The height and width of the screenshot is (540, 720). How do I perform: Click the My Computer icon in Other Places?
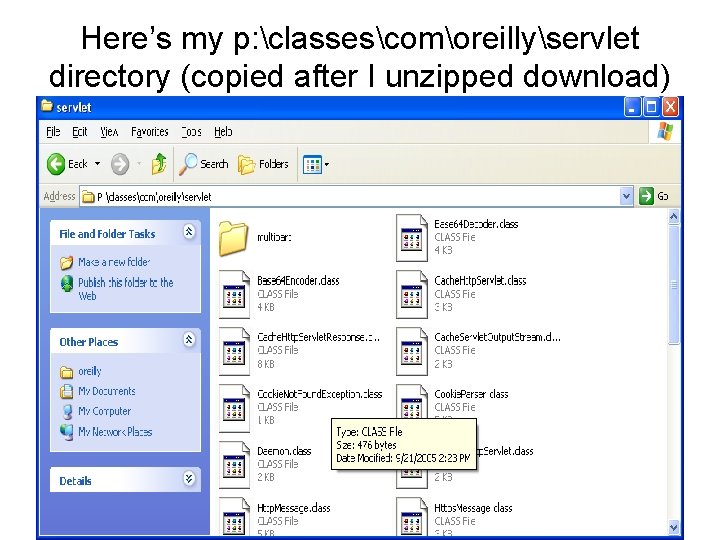point(68,411)
